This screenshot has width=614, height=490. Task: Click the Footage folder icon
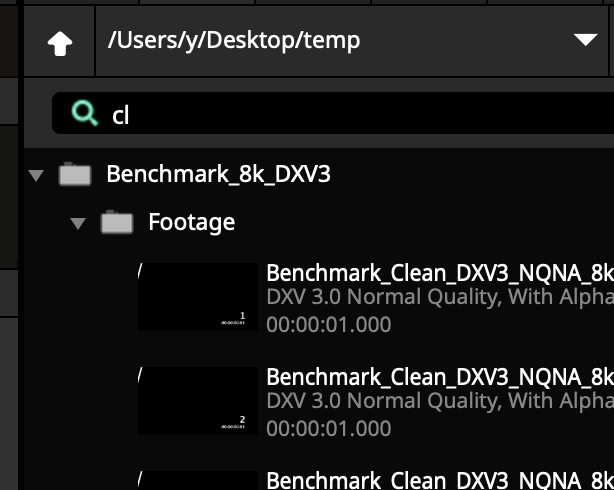(117, 222)
